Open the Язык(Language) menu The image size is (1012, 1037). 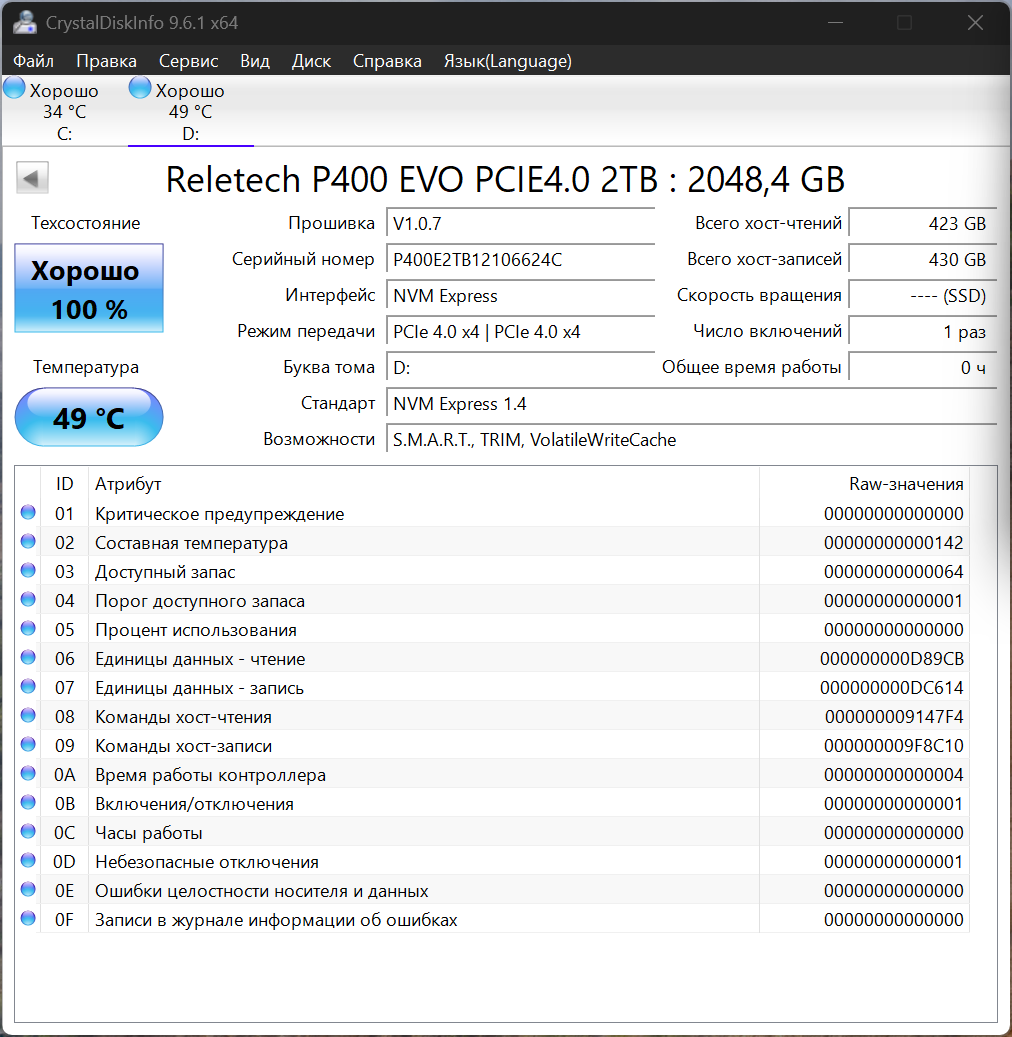pos(507,61)
